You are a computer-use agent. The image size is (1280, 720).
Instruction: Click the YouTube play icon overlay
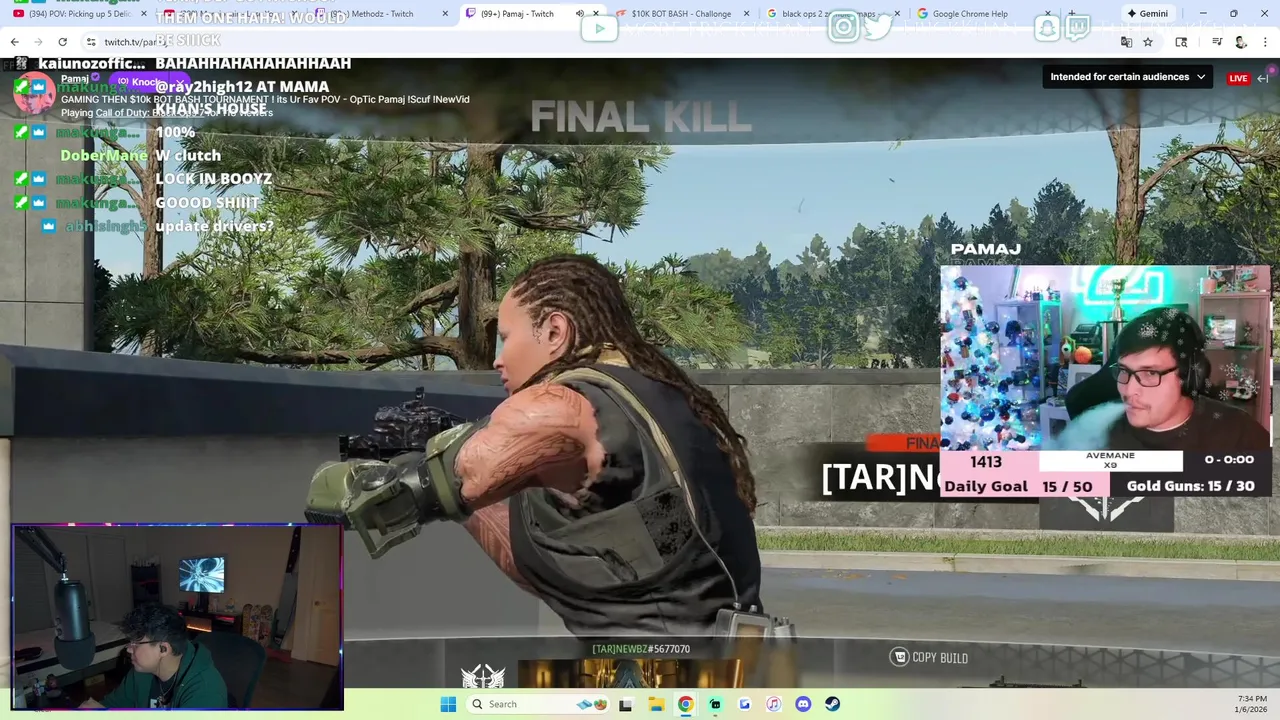pos(600,28)
